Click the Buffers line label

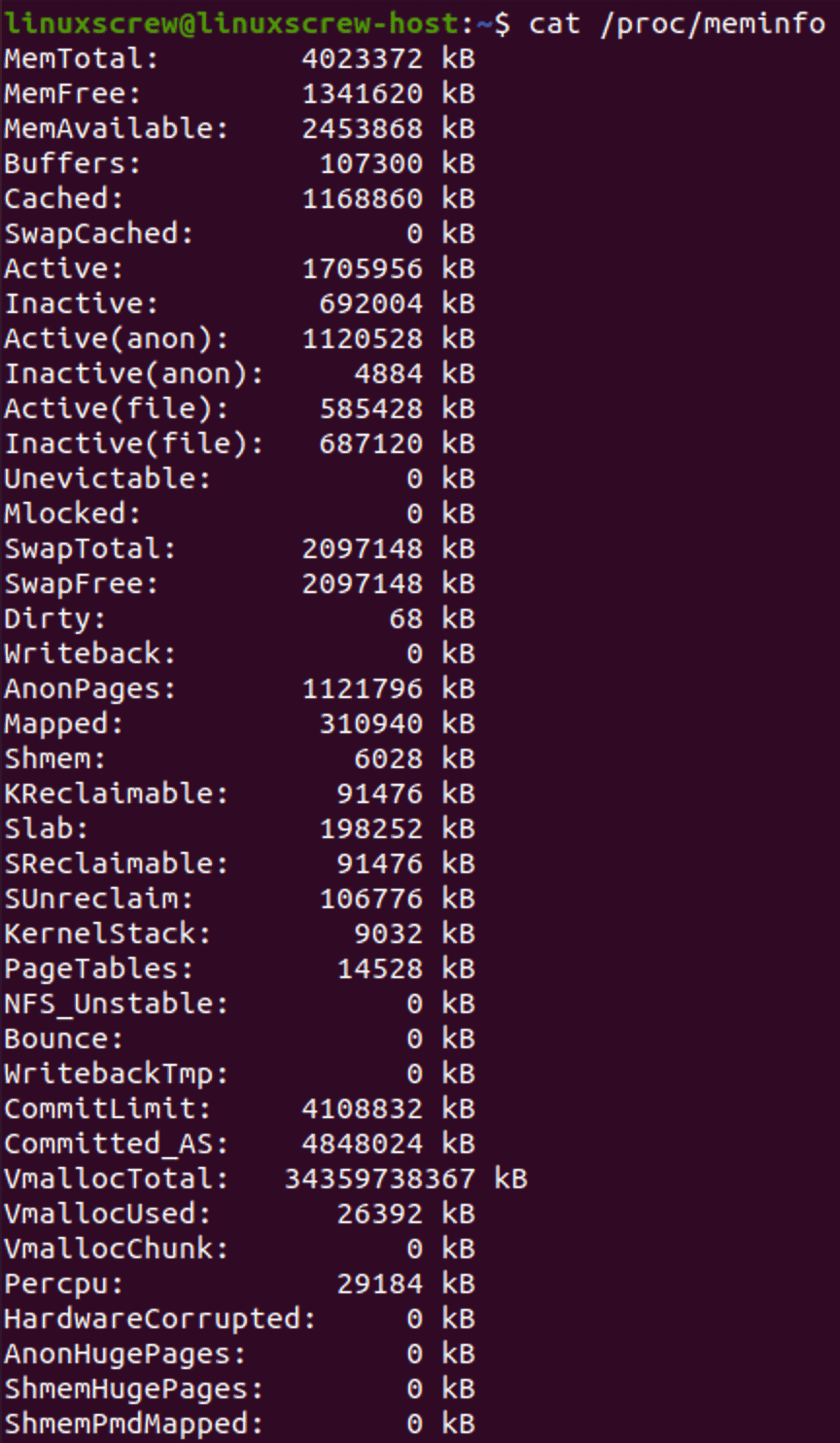73,163
